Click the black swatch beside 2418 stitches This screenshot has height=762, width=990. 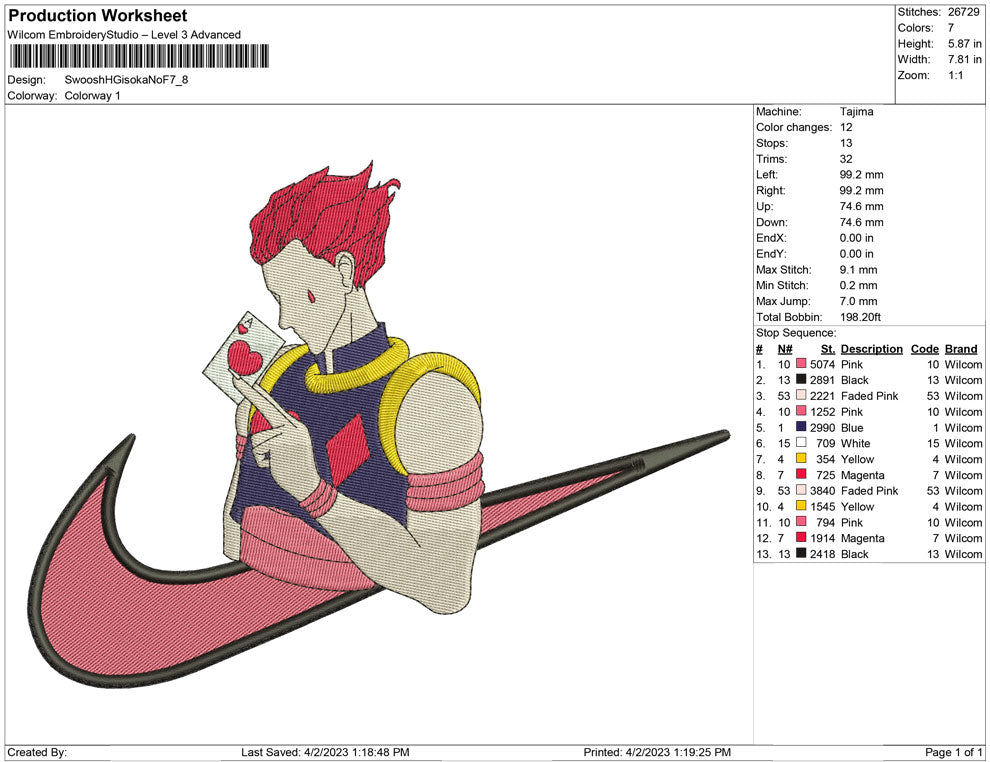pyautogui.click(x=801, y=553)
